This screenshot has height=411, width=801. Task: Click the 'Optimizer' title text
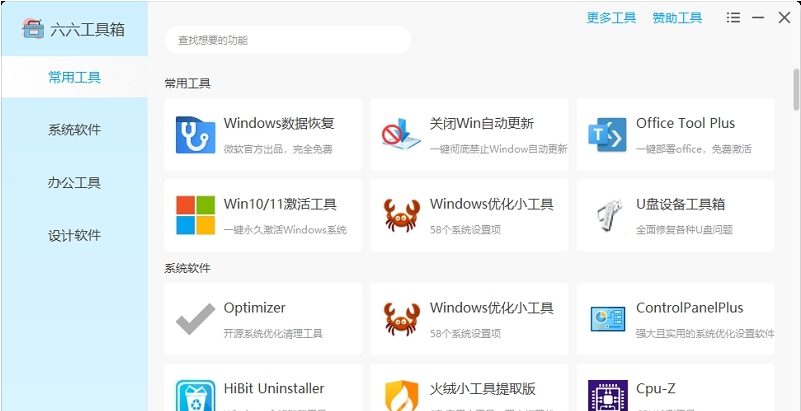click(254, 308)
